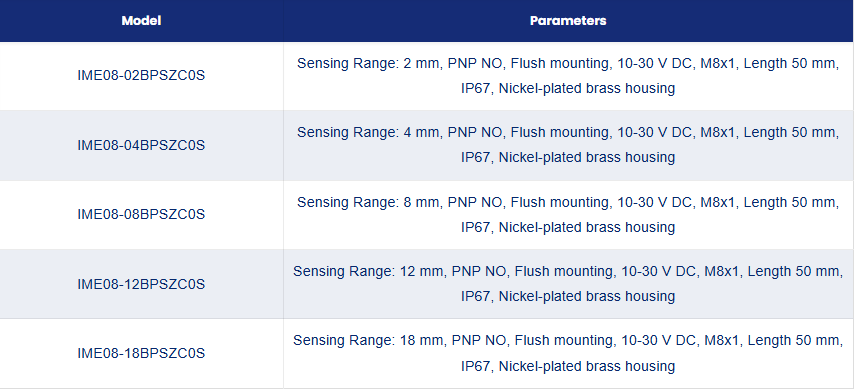Click 'IP67, Nickel-plated brass housing' in third row
Viewport: 855px width, 390px height.
568,227
